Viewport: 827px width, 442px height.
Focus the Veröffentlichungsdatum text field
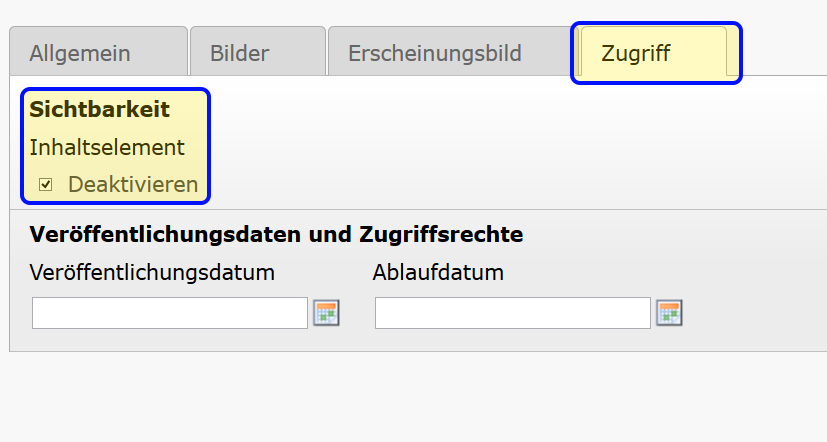170,313
